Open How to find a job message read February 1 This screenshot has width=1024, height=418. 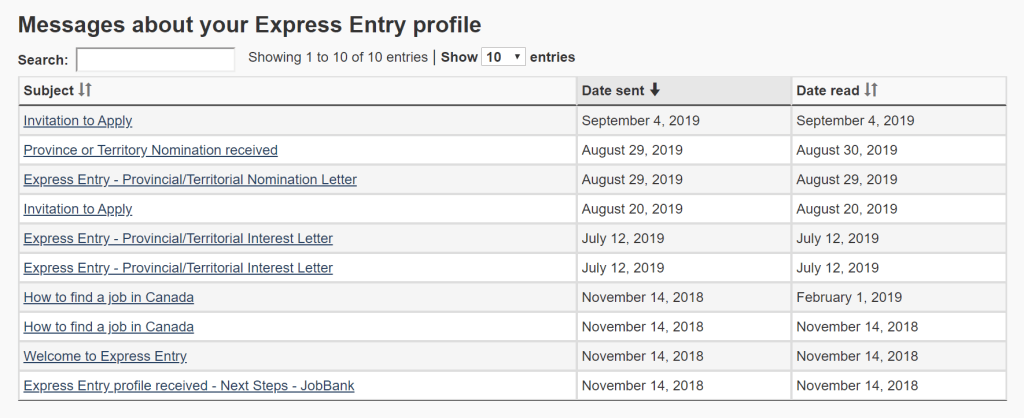(108, 297)
